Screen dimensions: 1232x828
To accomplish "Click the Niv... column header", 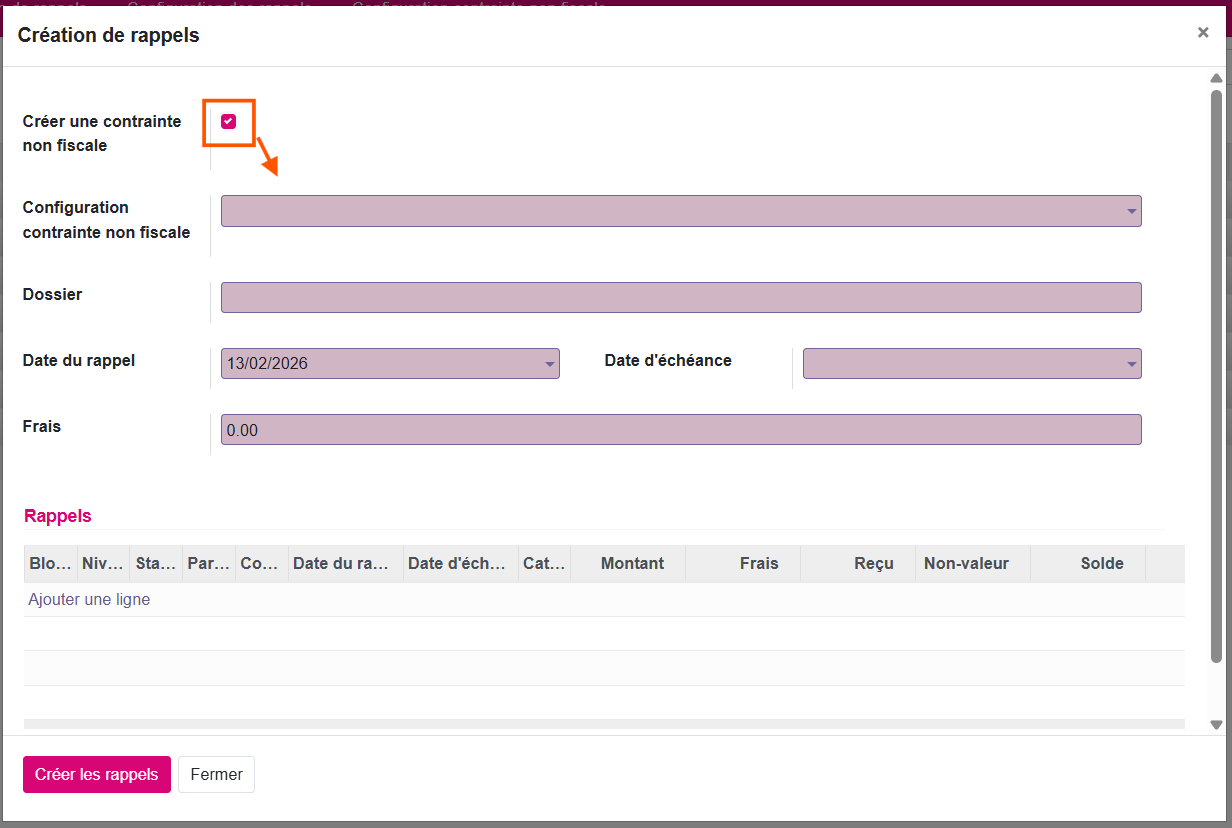I will pyautogui.click(x=104, y=564).
